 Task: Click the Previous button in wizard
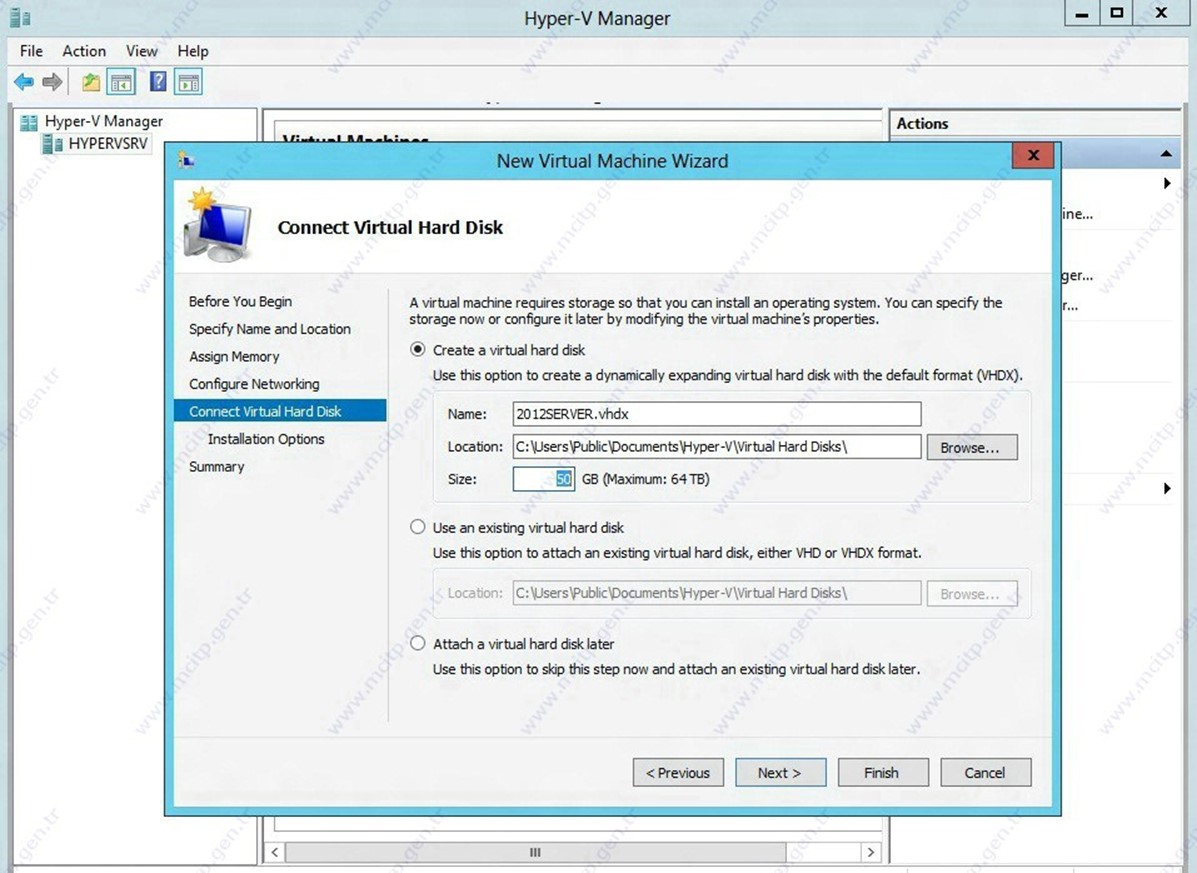[678, 772]
